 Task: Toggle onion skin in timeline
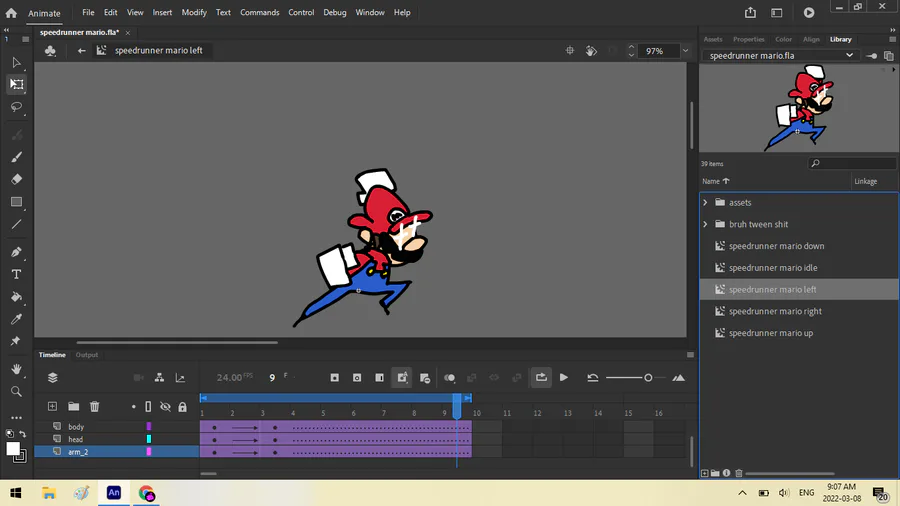(x=449, y=377)
